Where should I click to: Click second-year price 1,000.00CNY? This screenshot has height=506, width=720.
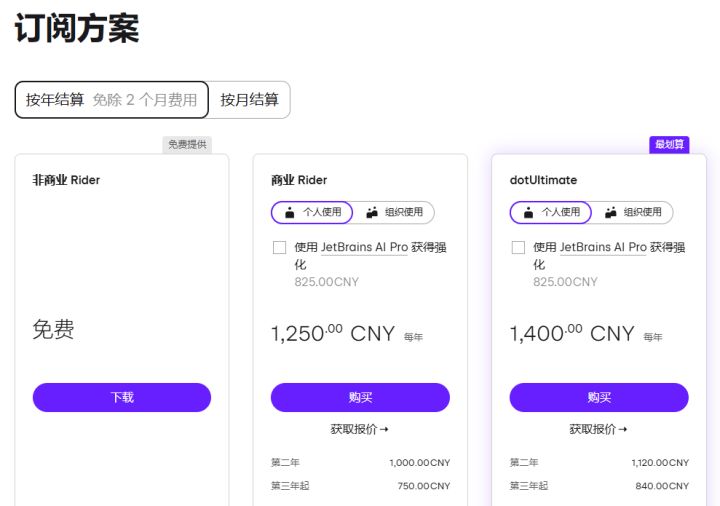[x=420, y=463]
